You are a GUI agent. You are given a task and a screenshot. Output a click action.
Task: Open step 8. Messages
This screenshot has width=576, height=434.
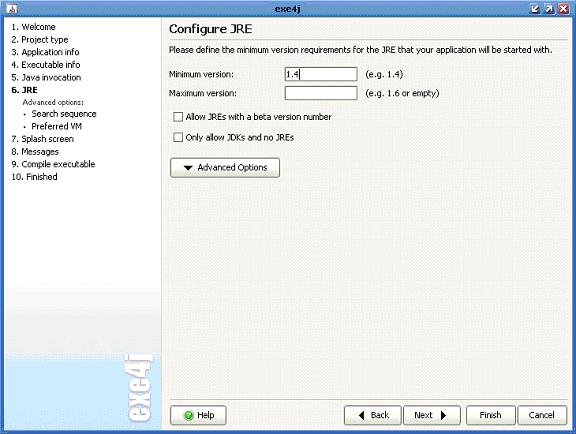coord(35,151)
